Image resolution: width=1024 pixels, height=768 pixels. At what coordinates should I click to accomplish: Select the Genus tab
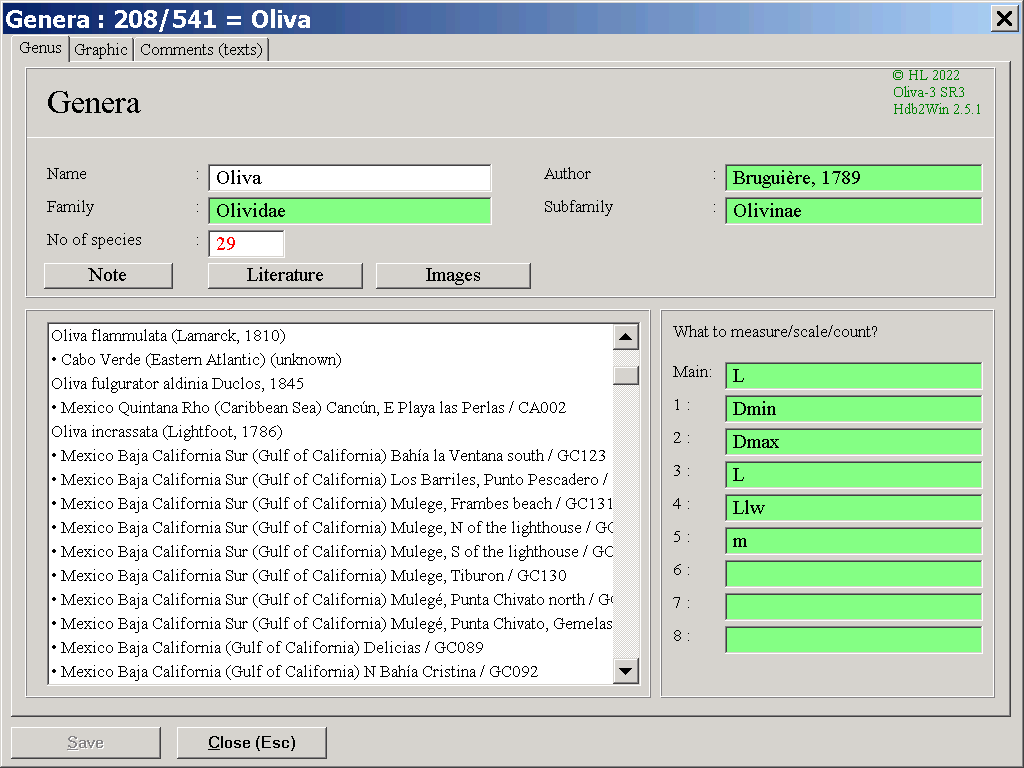click(x=40, y=49)
